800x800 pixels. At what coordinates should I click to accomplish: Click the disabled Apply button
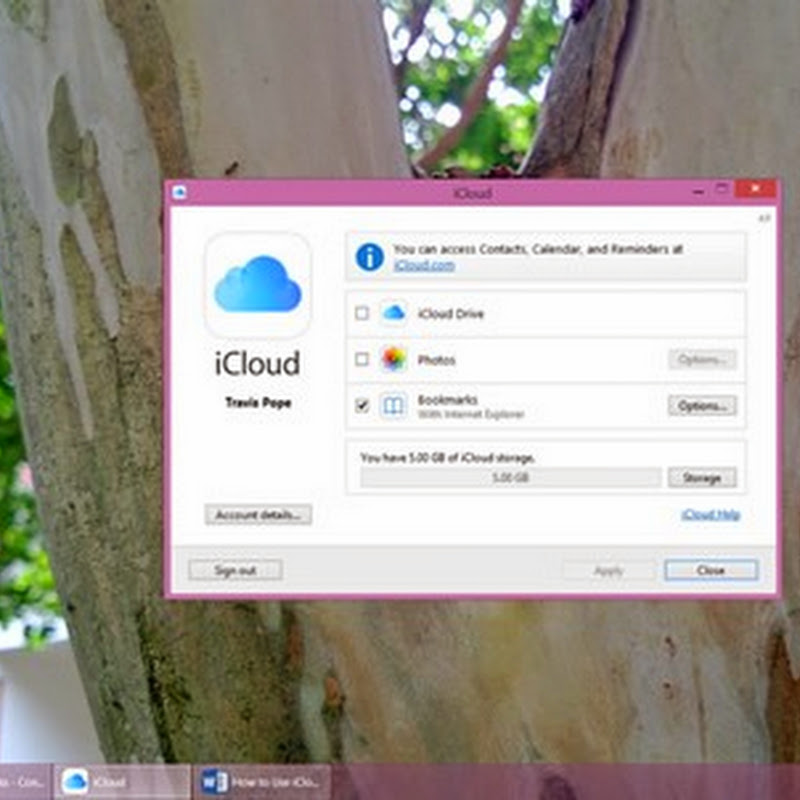pos(609,570)
